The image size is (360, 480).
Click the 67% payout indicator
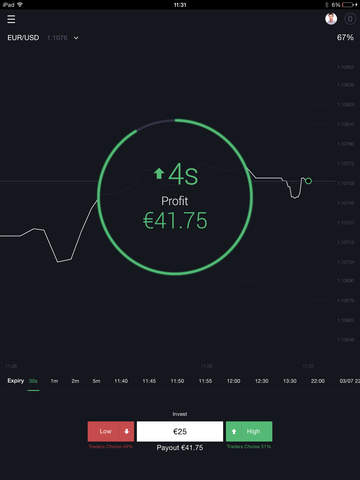point(345,37)
